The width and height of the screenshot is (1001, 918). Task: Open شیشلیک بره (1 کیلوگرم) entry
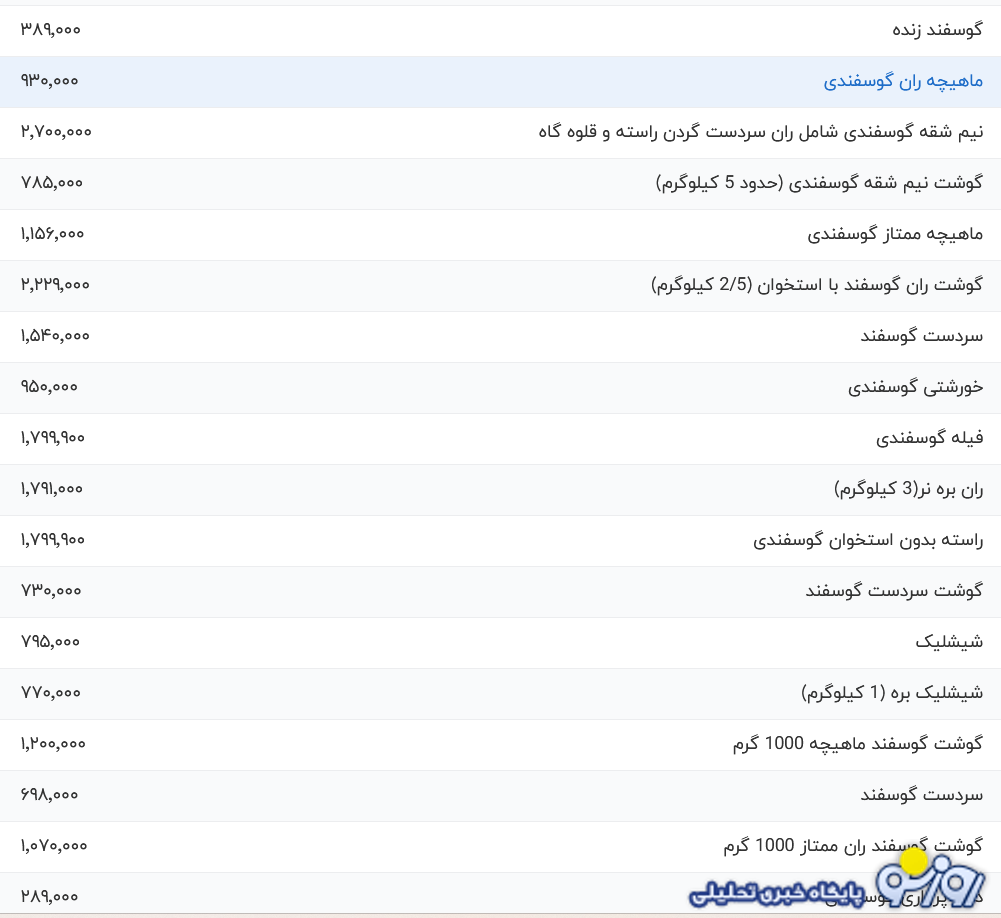tap(891, 693)
